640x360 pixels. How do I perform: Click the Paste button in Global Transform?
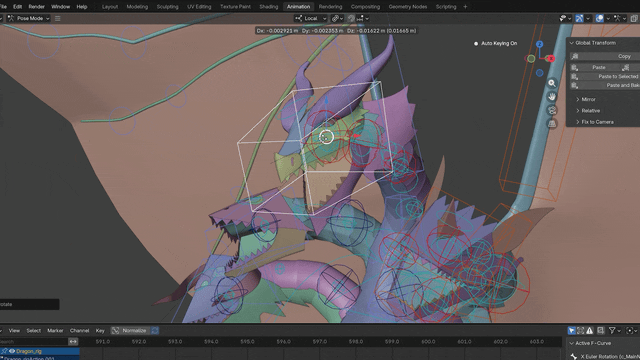(595, 67)
